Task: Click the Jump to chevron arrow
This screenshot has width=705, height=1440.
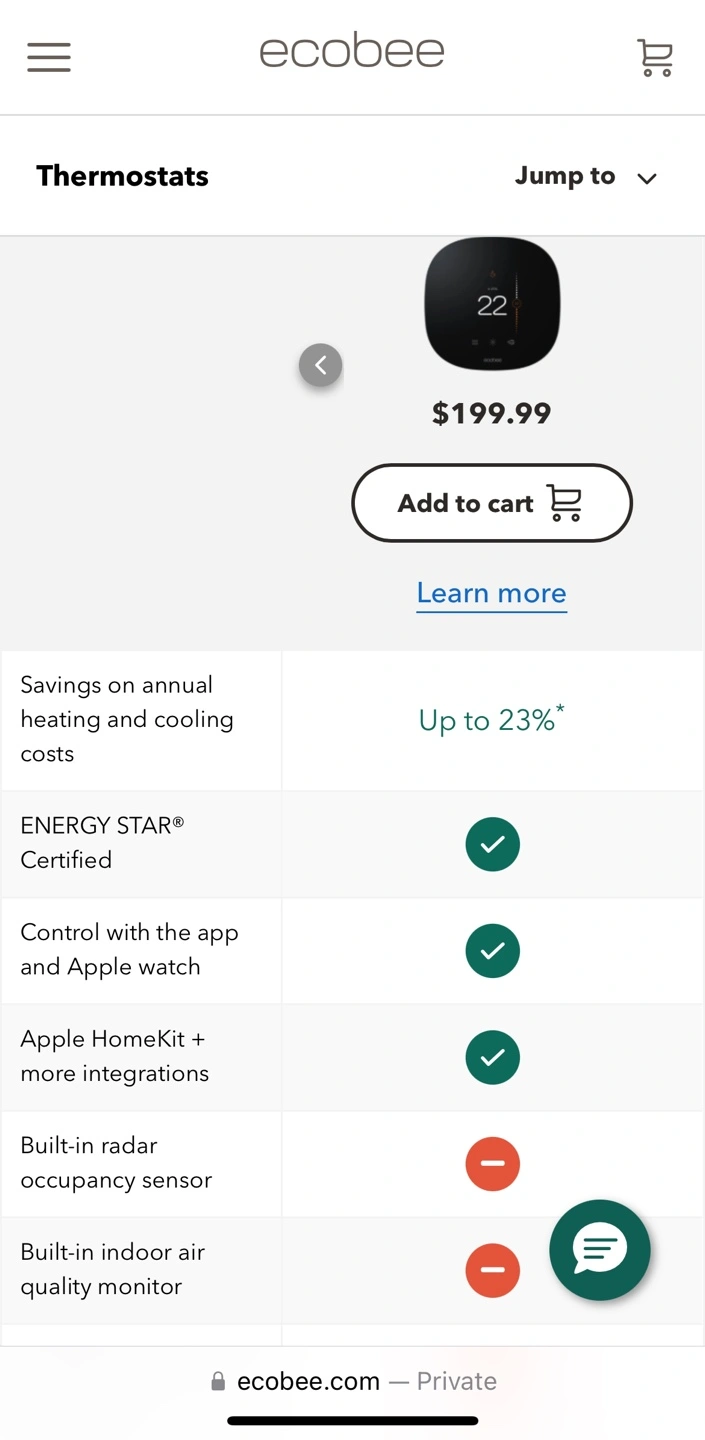Action: [x=647, y=179]
